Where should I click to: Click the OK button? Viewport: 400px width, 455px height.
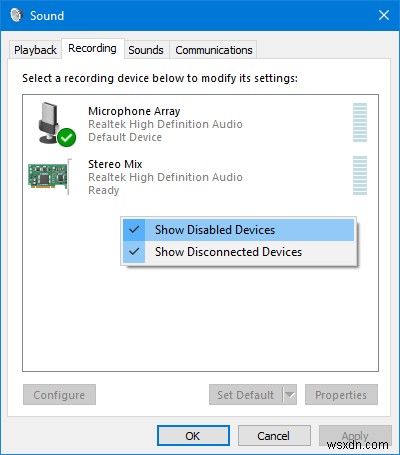click(193, 436)
